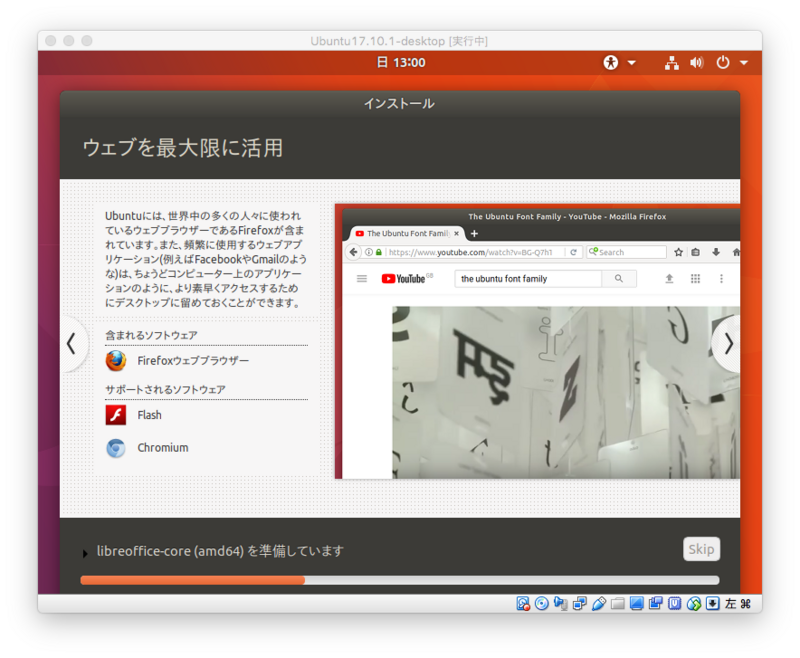Open the YouTube apps grid icon
This screenshot has height=658, width=800.
pos(695,279)
